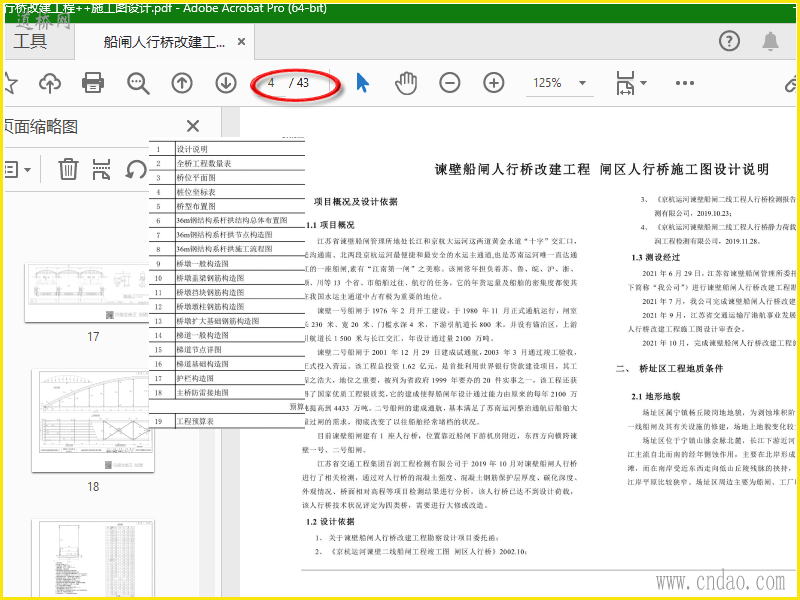This screenshot has height=600, width=800.
Task: Click row 18 主桥防雷接地图
Action: pyautogui.click(x=227, y=392)
